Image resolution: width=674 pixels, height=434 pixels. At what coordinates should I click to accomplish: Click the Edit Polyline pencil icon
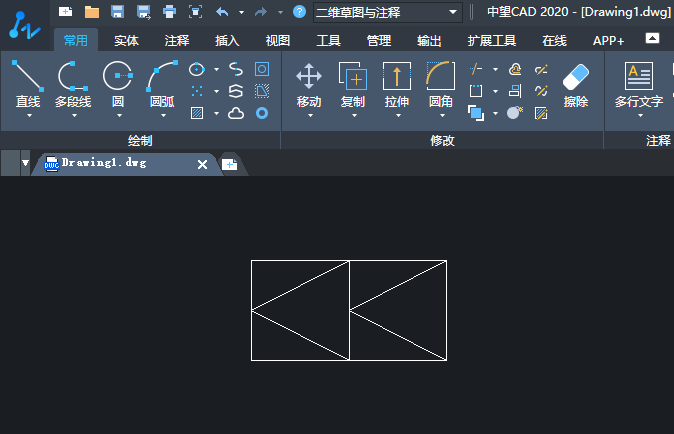click(541, 69)
